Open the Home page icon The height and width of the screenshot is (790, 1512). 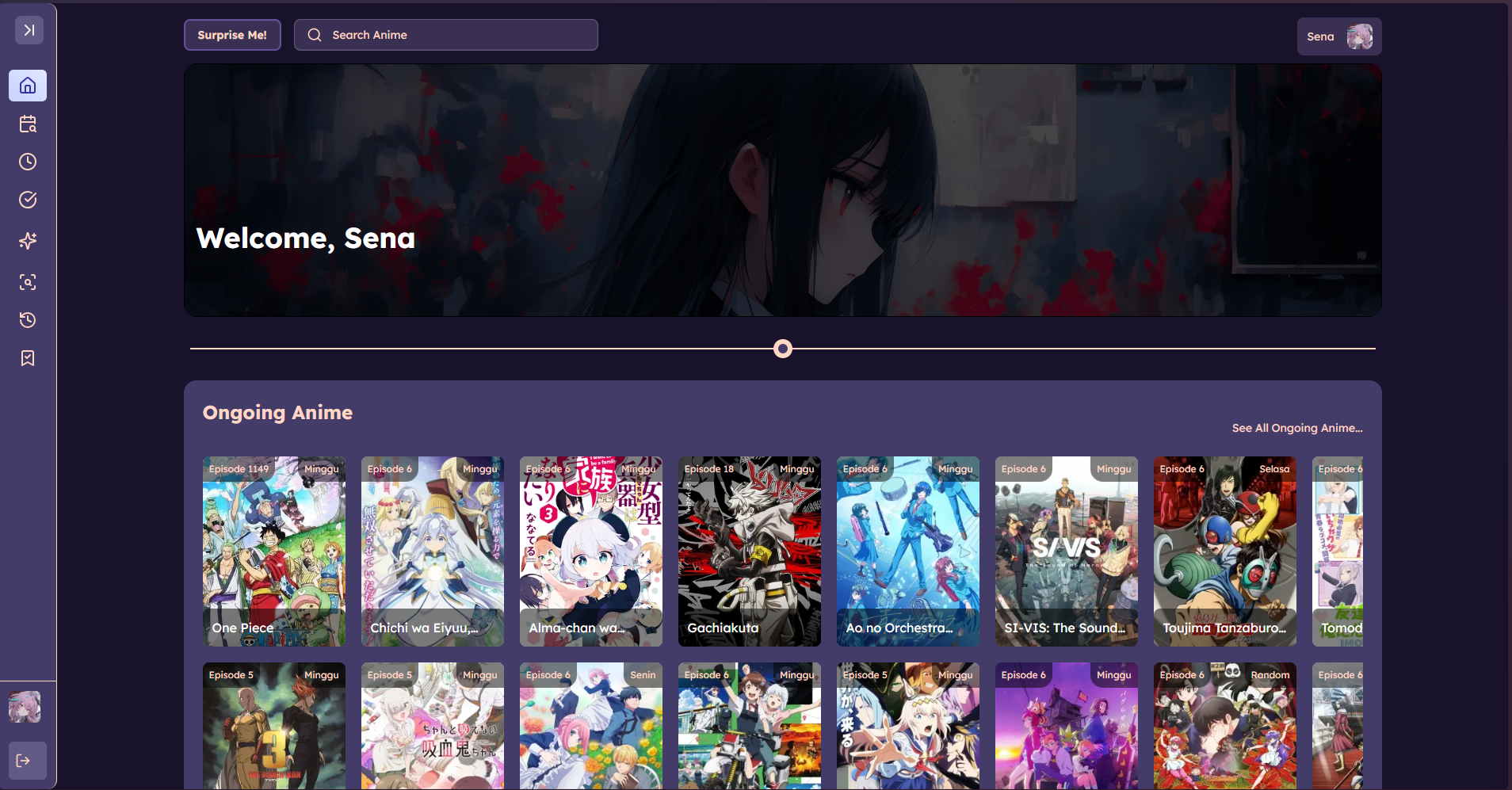pyautogui.click(x=28, y=86)
